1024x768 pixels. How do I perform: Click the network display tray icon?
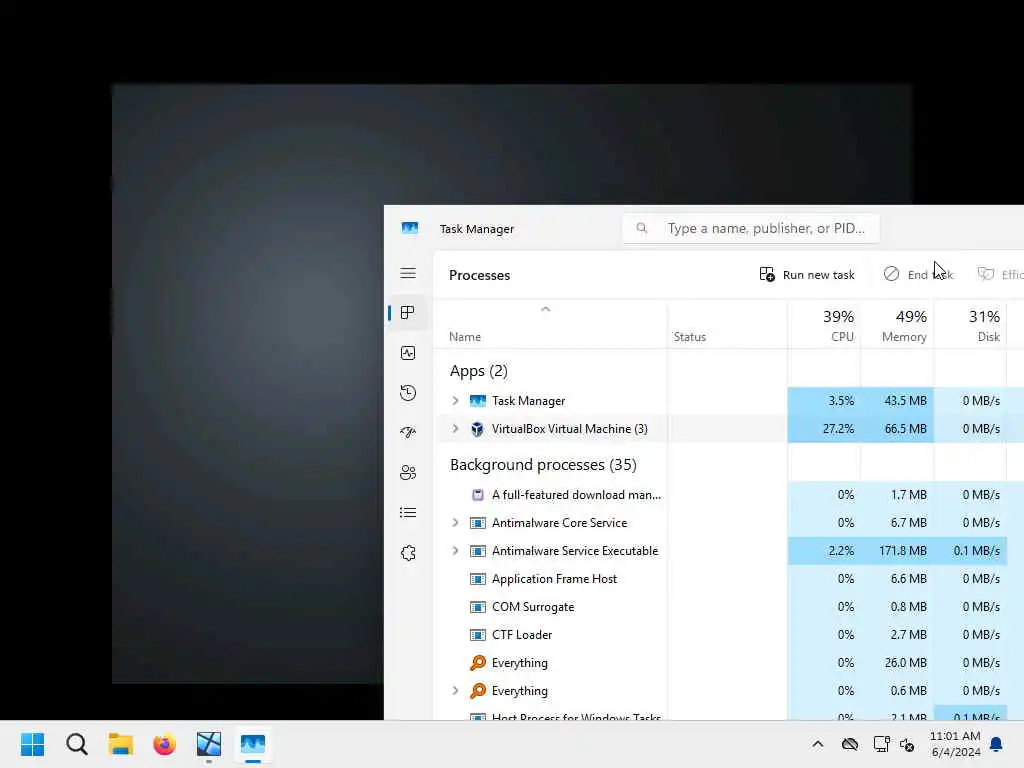(882, 744)
